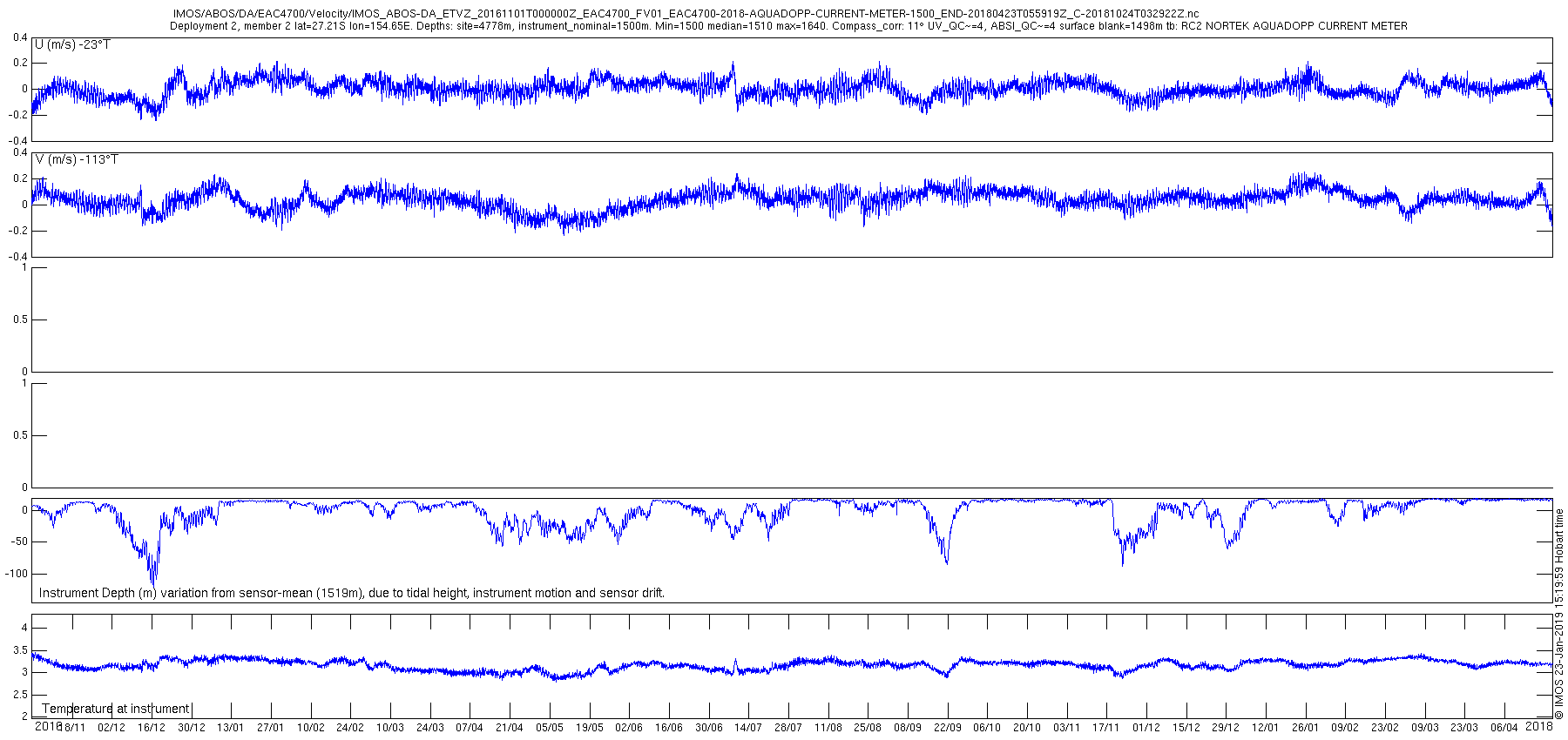1568x740 pixels.
Task: Click the '25/08' date tick label
Action: 868,728
